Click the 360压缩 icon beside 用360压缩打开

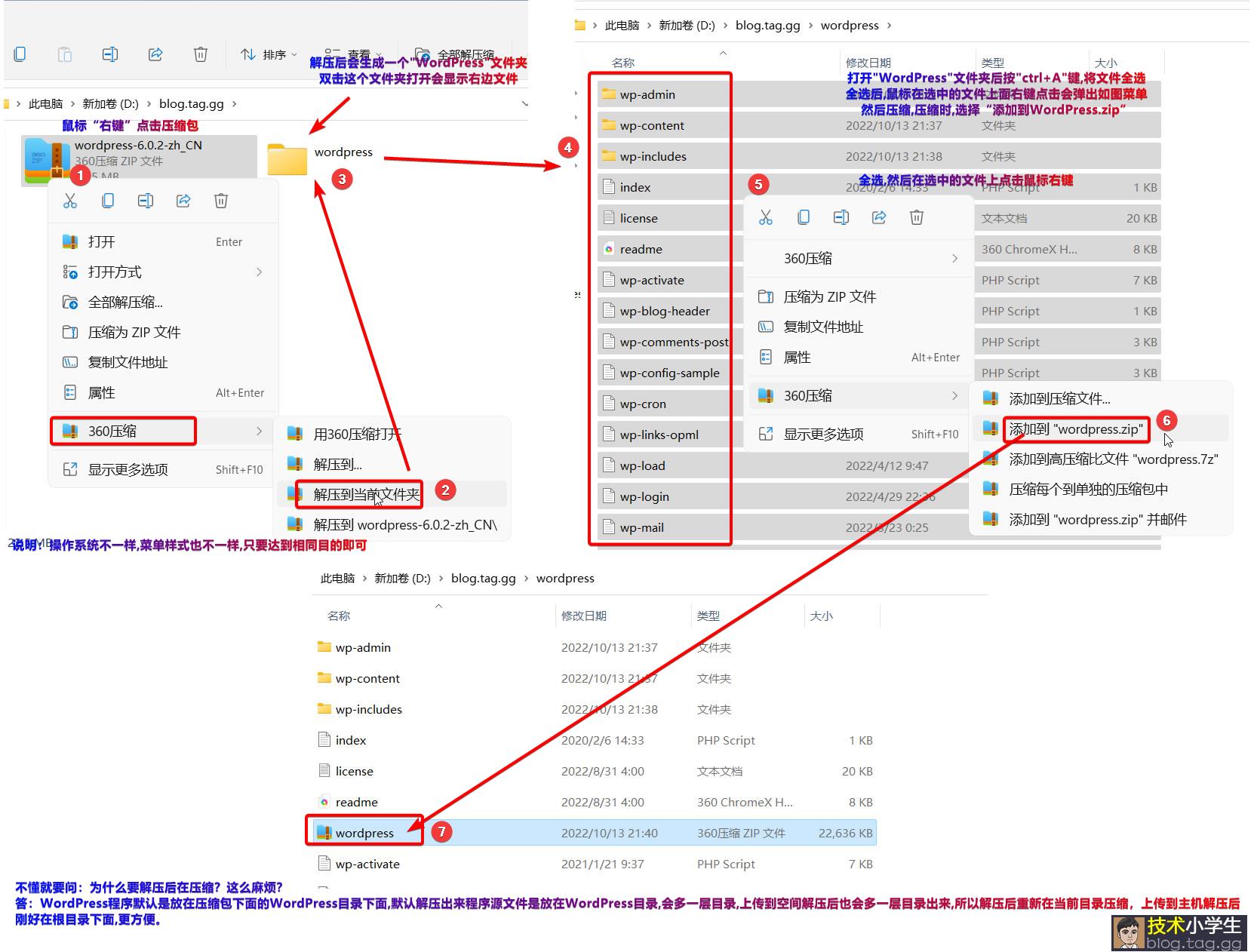point(295,434)
